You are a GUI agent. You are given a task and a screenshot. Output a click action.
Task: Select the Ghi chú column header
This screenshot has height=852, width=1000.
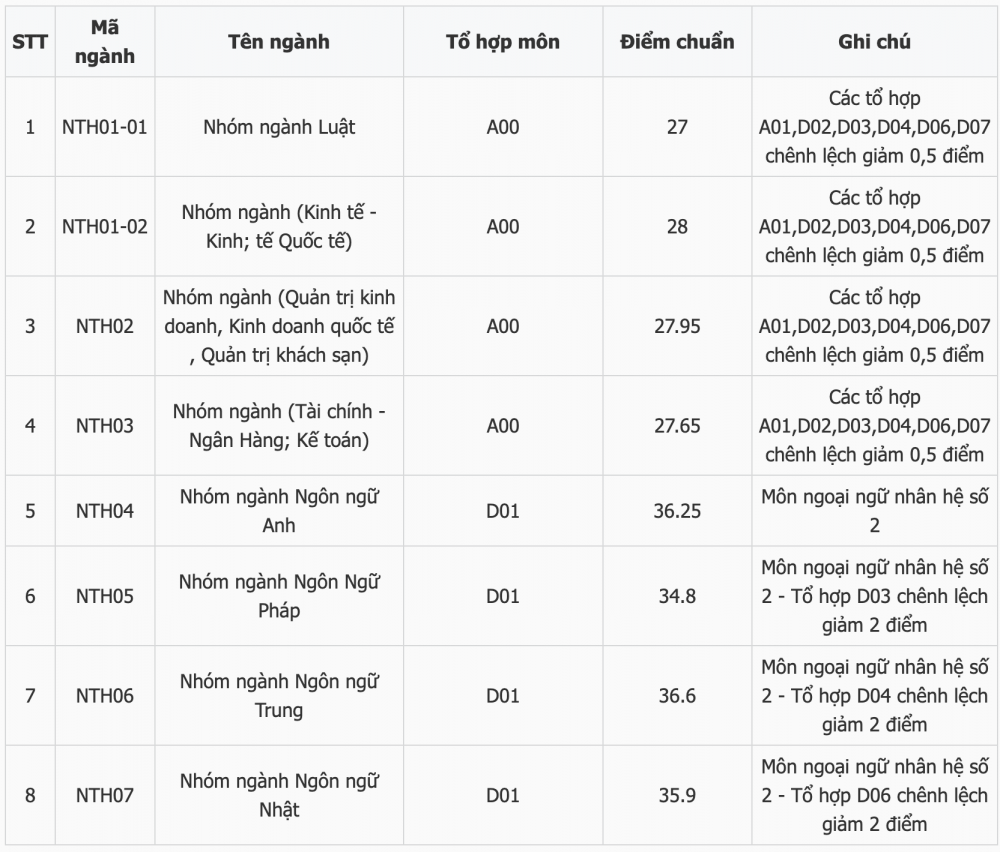(x=874, y=42)
